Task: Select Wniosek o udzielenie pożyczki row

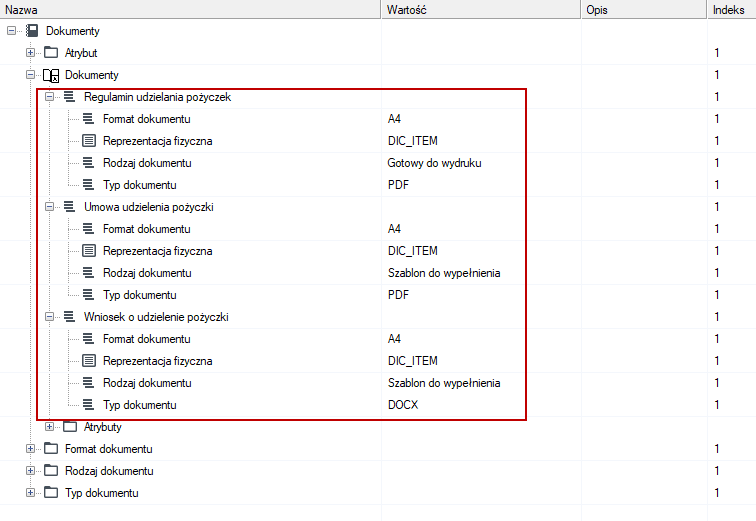Action: click(156, 317)
